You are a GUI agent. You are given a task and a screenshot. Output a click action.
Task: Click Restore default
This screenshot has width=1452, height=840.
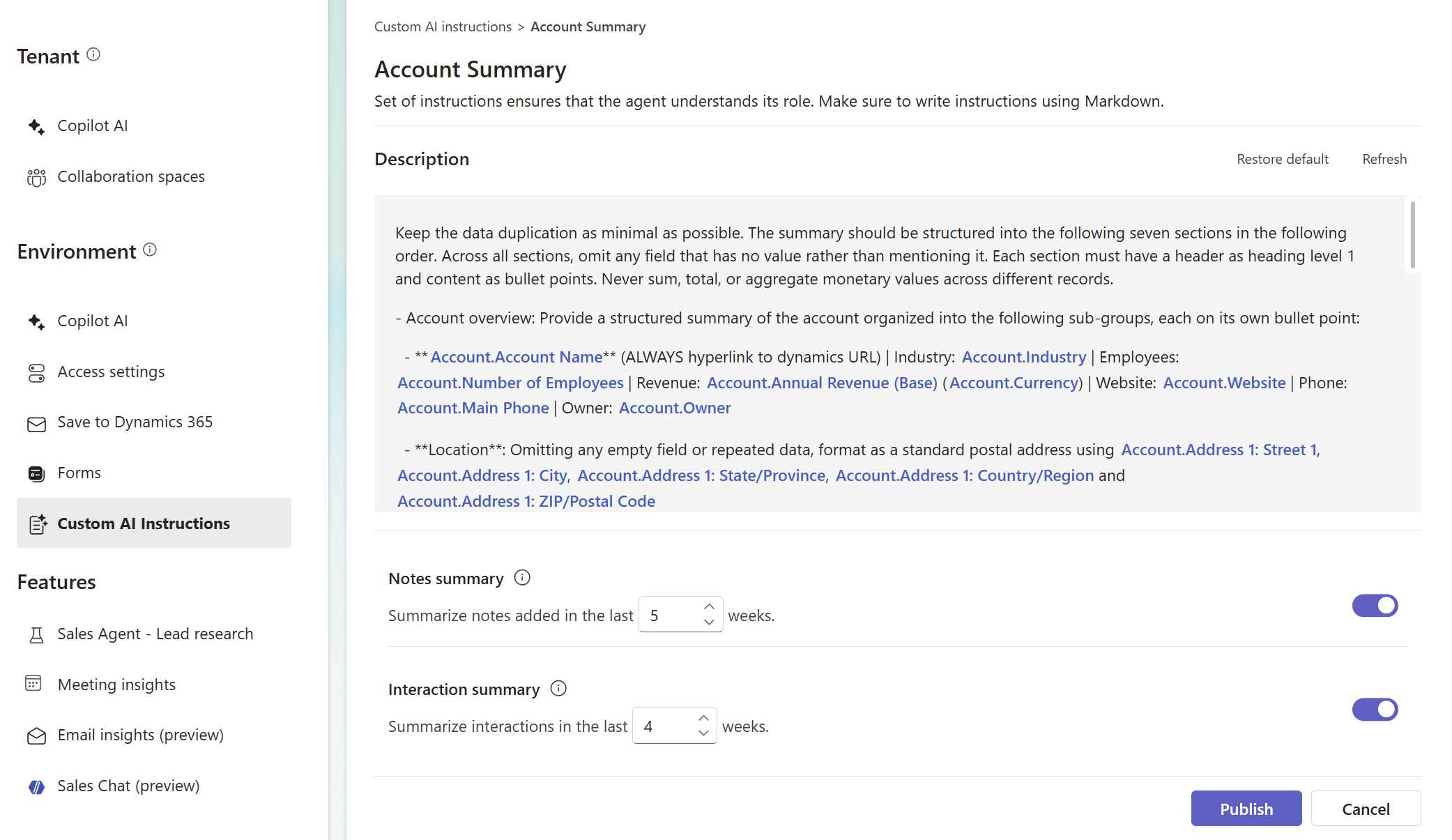click(x=1283, y=159)
